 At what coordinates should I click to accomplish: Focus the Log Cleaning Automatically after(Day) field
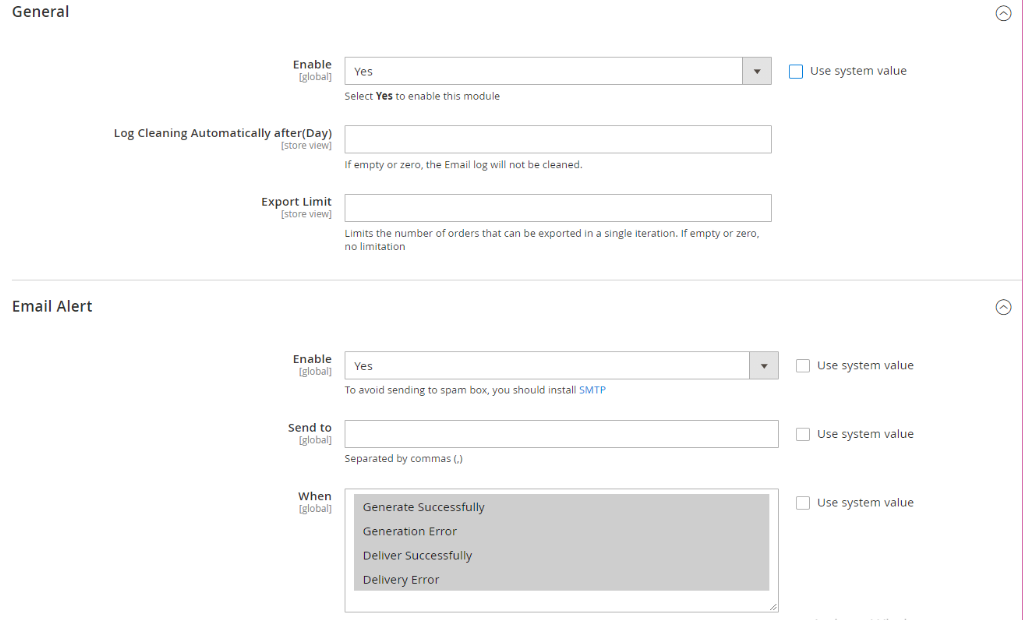(x=557, y=140)
